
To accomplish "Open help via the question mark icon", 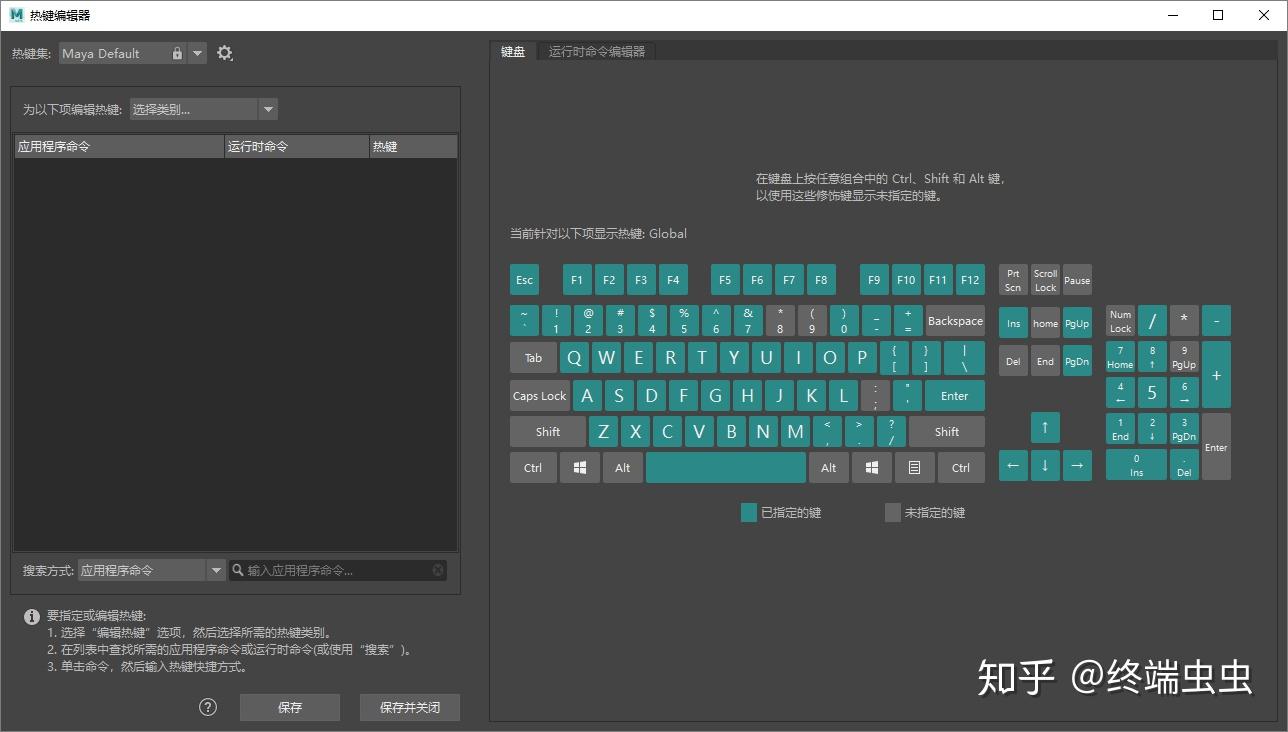I will tap(208, 707).
